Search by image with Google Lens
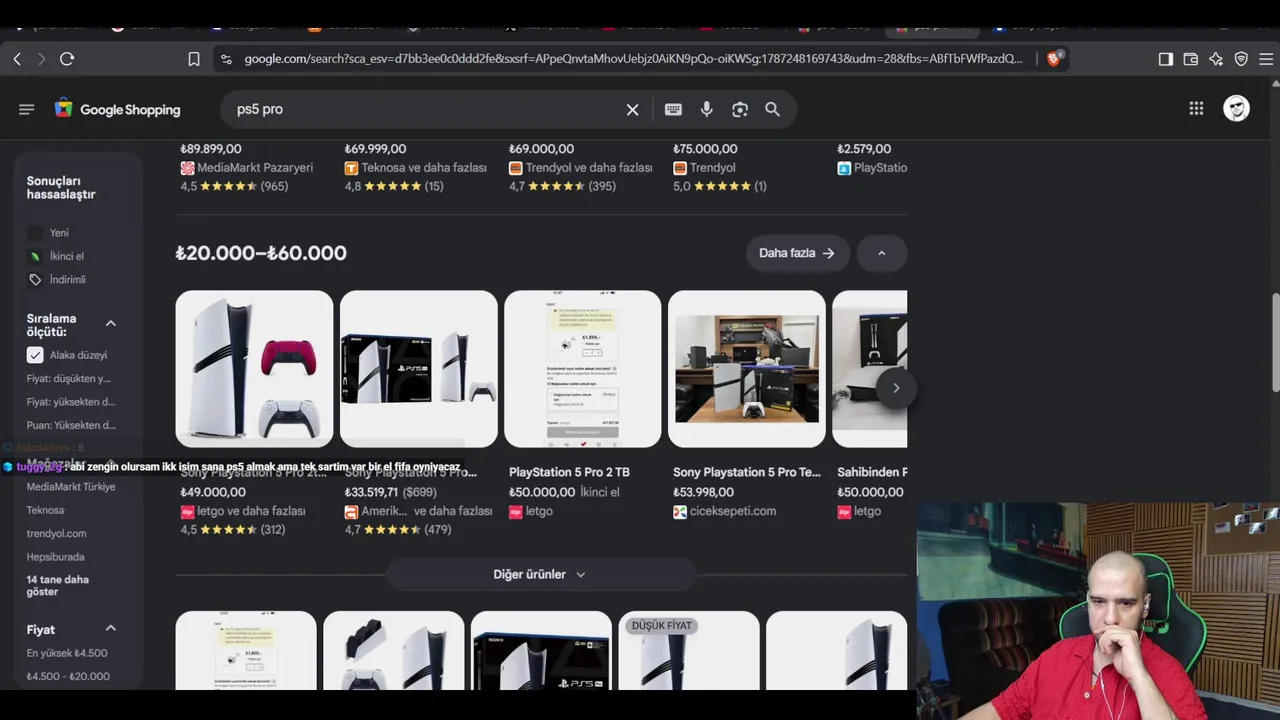Screen dimensions: 1280x720 tap(740, 109)
